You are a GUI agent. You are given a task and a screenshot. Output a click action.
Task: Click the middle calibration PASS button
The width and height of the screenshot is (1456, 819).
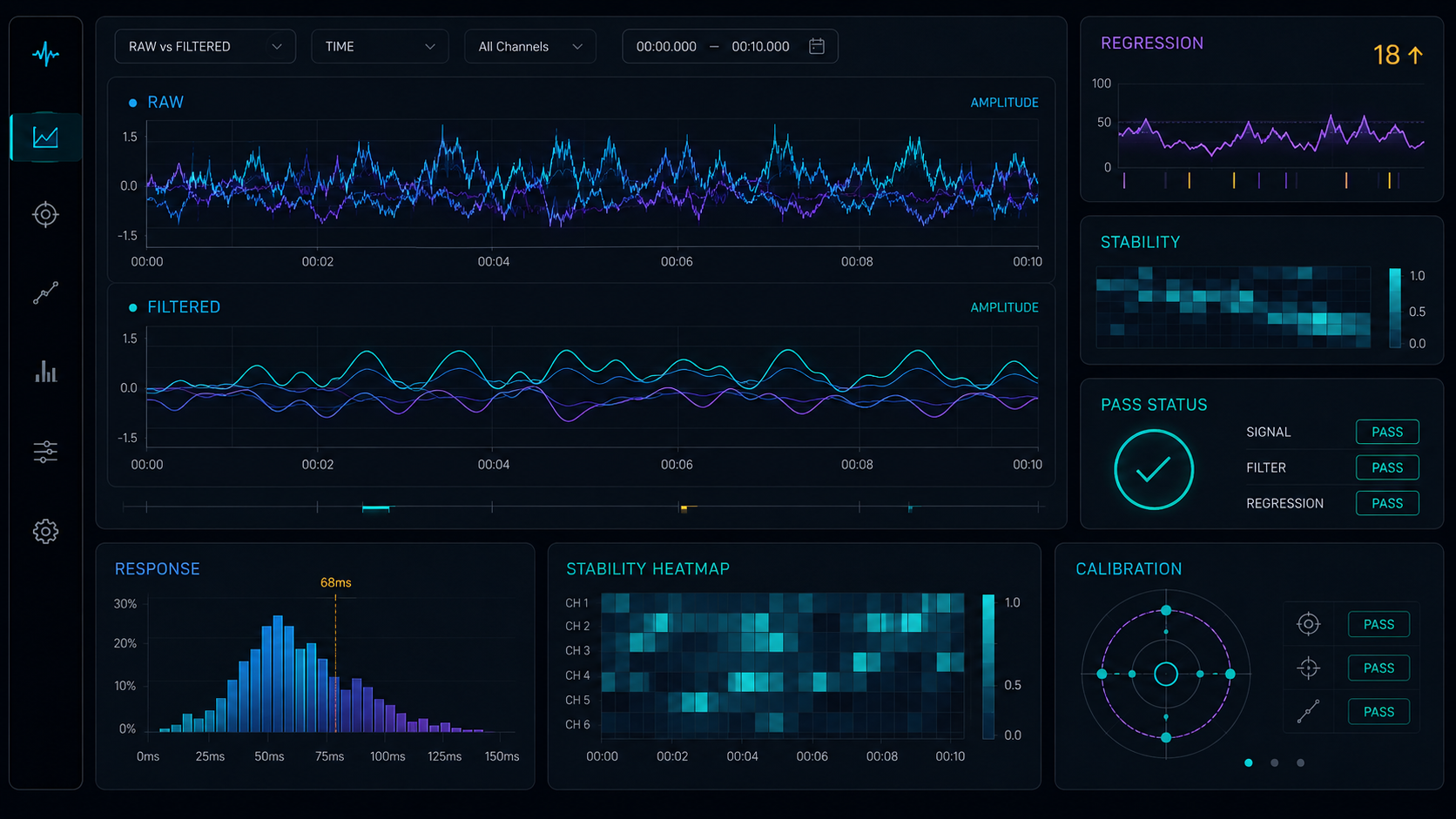click(1378, 668)
